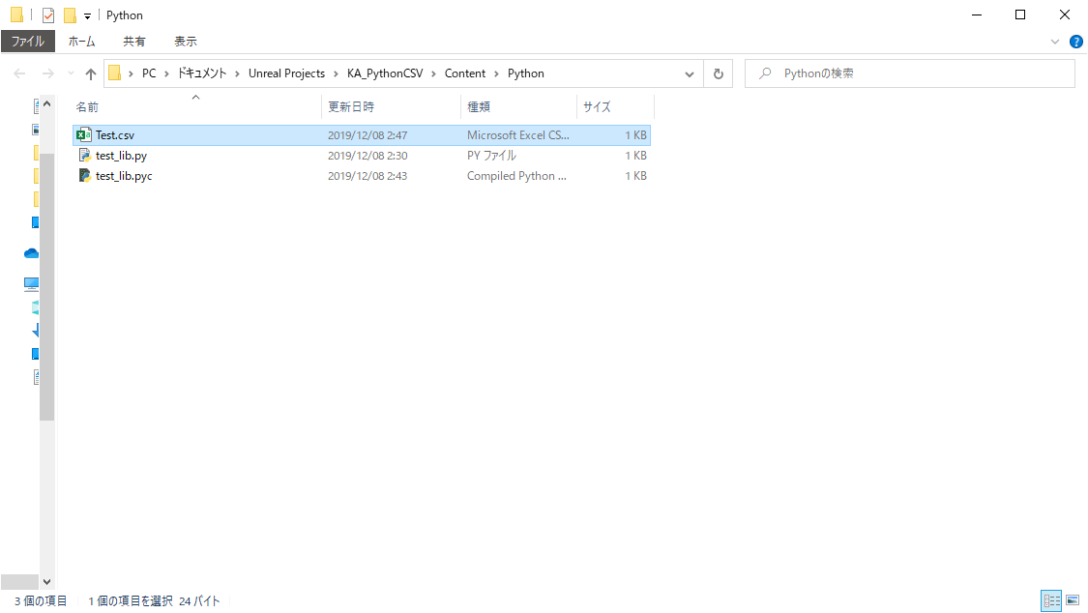The width and height of the screenshot is (1088, 613).
Task: Click the test_lib.py Python file icon
Action: pos(84,155)
